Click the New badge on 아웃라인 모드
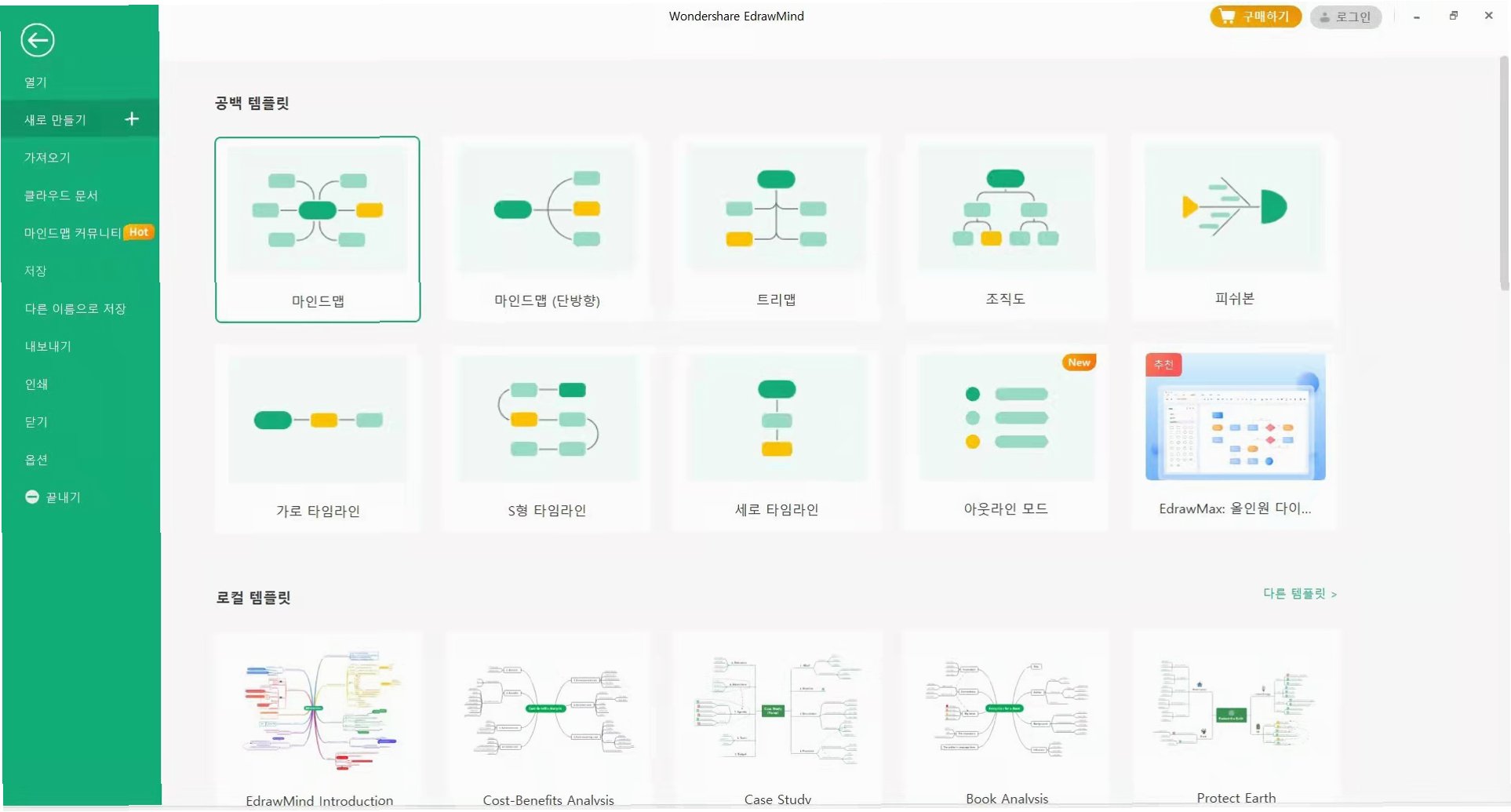1511x812 pixels. pos(1079,362)
